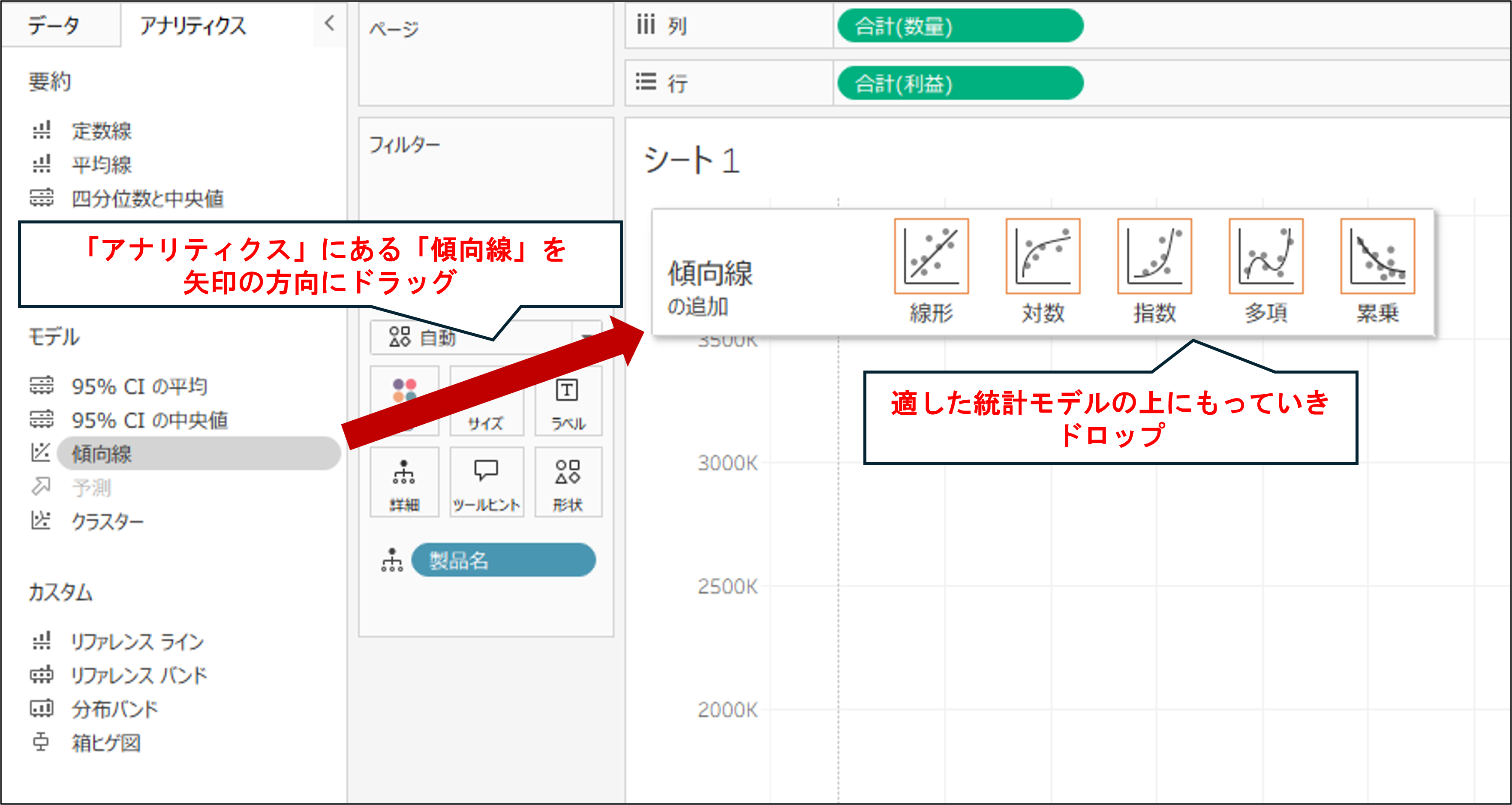Click the 製品名 detail pill
The width and height of the screenshot is (1512, 805).
[x=503, y=560]
